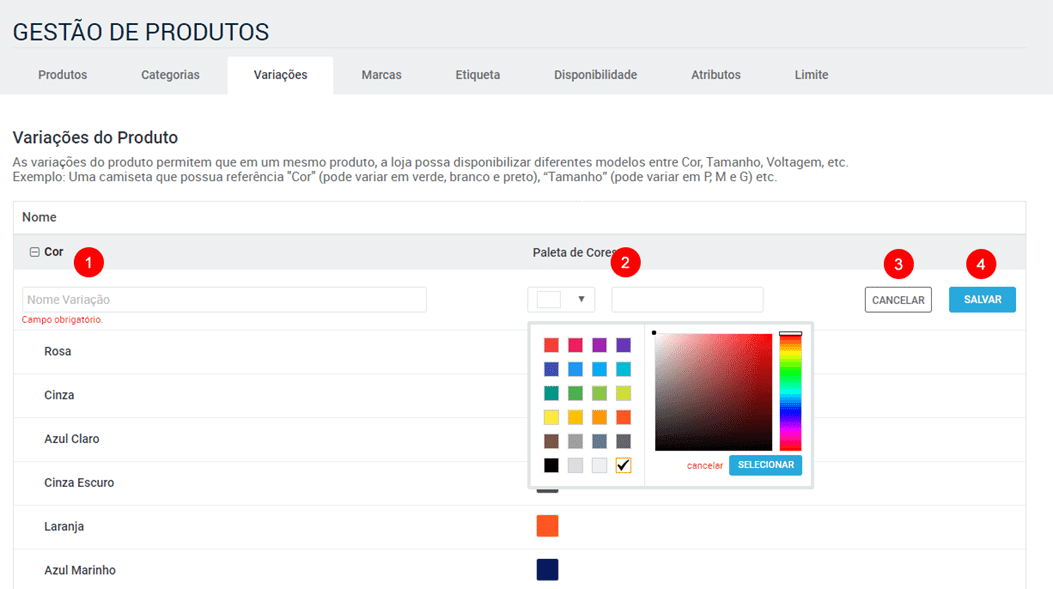Select the indigo palette swatch
Image resolution: width=1053 pixels, height=589 pixels.
point(551,369)
